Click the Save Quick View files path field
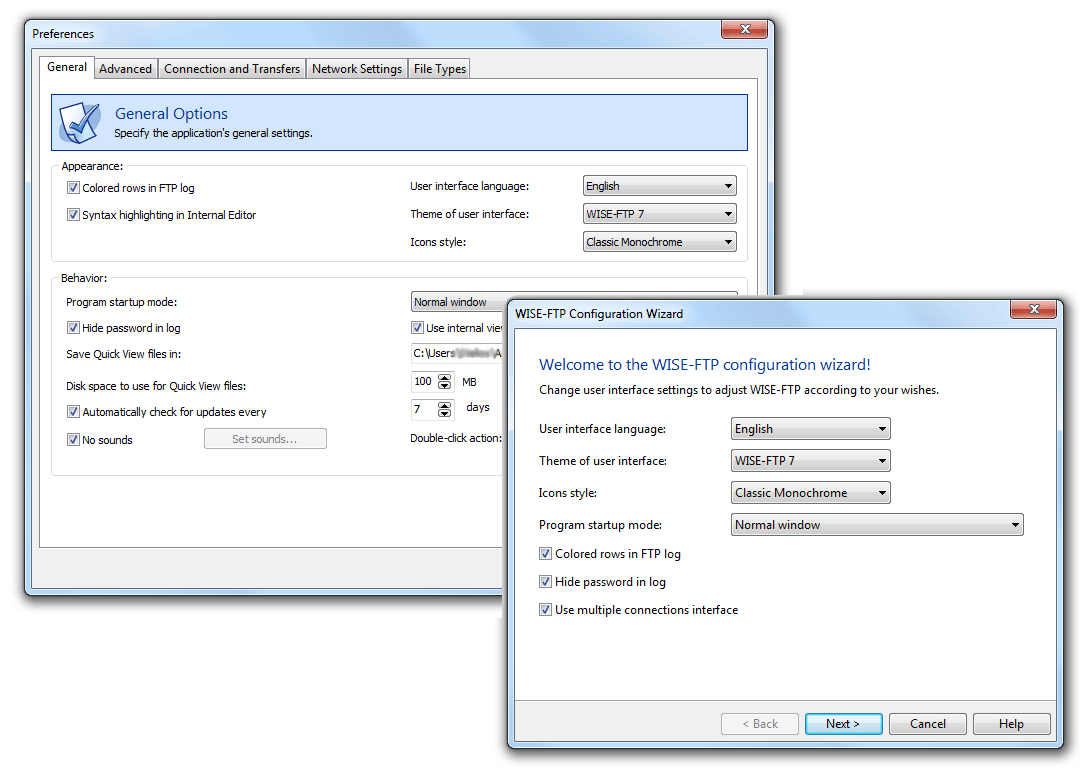The height and width of the screenshot is (770, 1090). [x=457, y=353]
